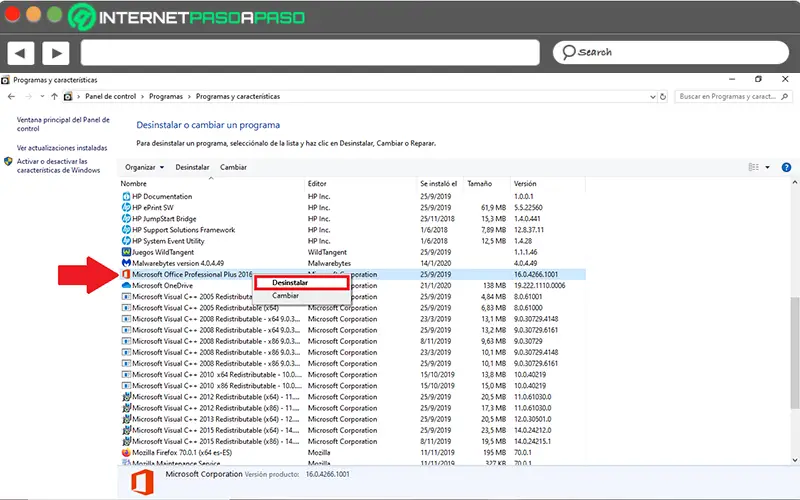800x500 pixels.
Task: Open the recent locations dropdown arrow
Action: (x=42, y=96)
